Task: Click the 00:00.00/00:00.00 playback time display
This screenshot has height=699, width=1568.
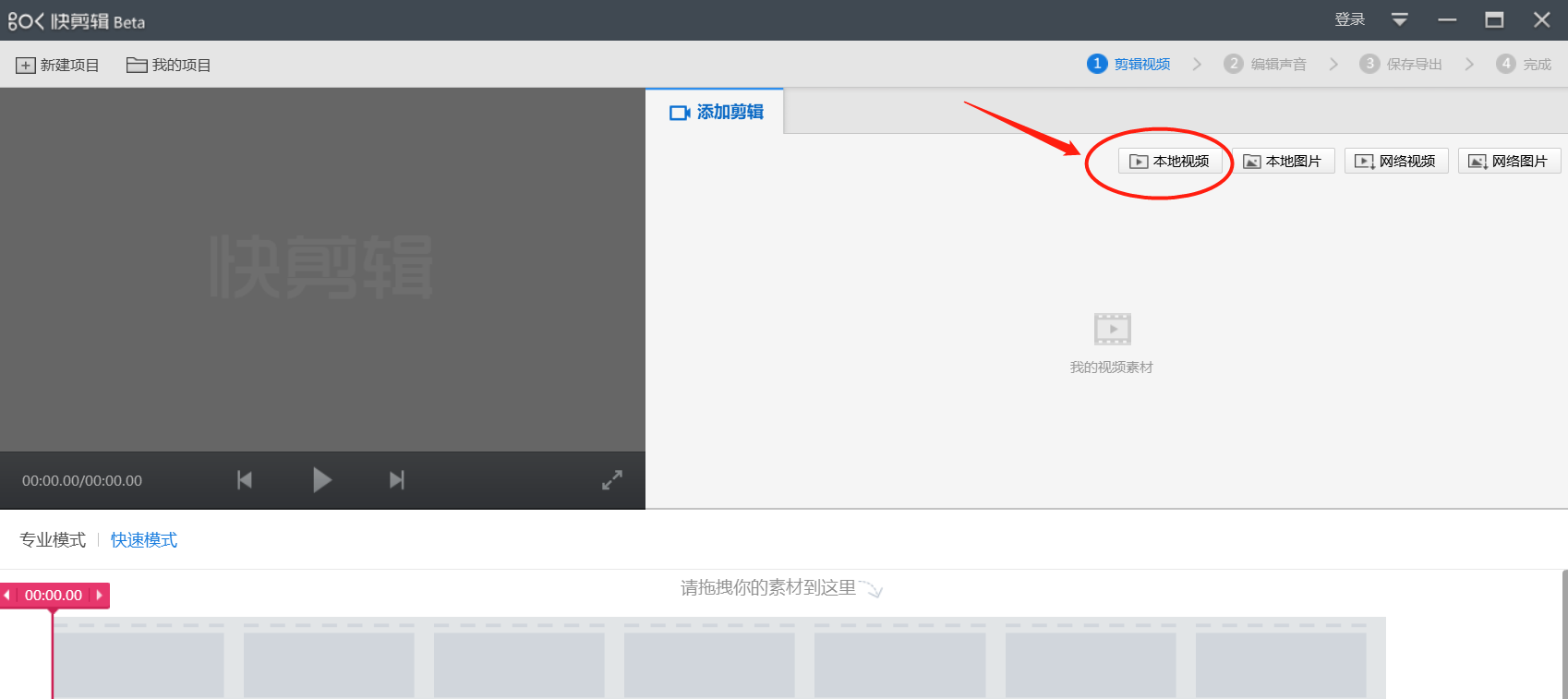Action: point(82,481)
